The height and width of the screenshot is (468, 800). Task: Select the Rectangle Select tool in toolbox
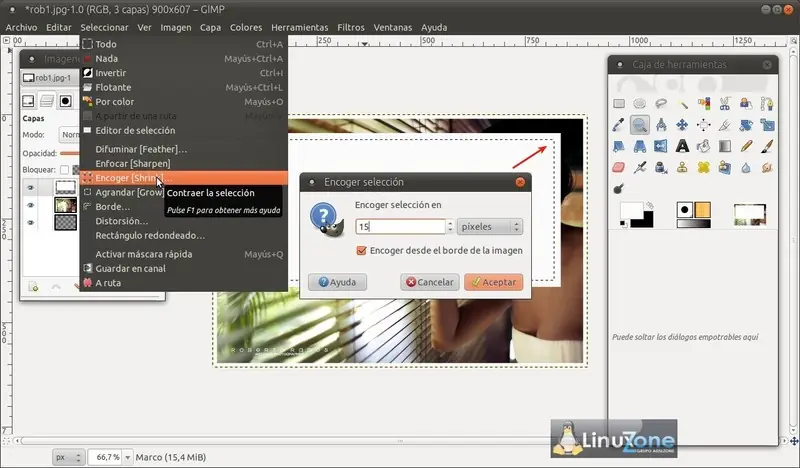tap(619, 104)
